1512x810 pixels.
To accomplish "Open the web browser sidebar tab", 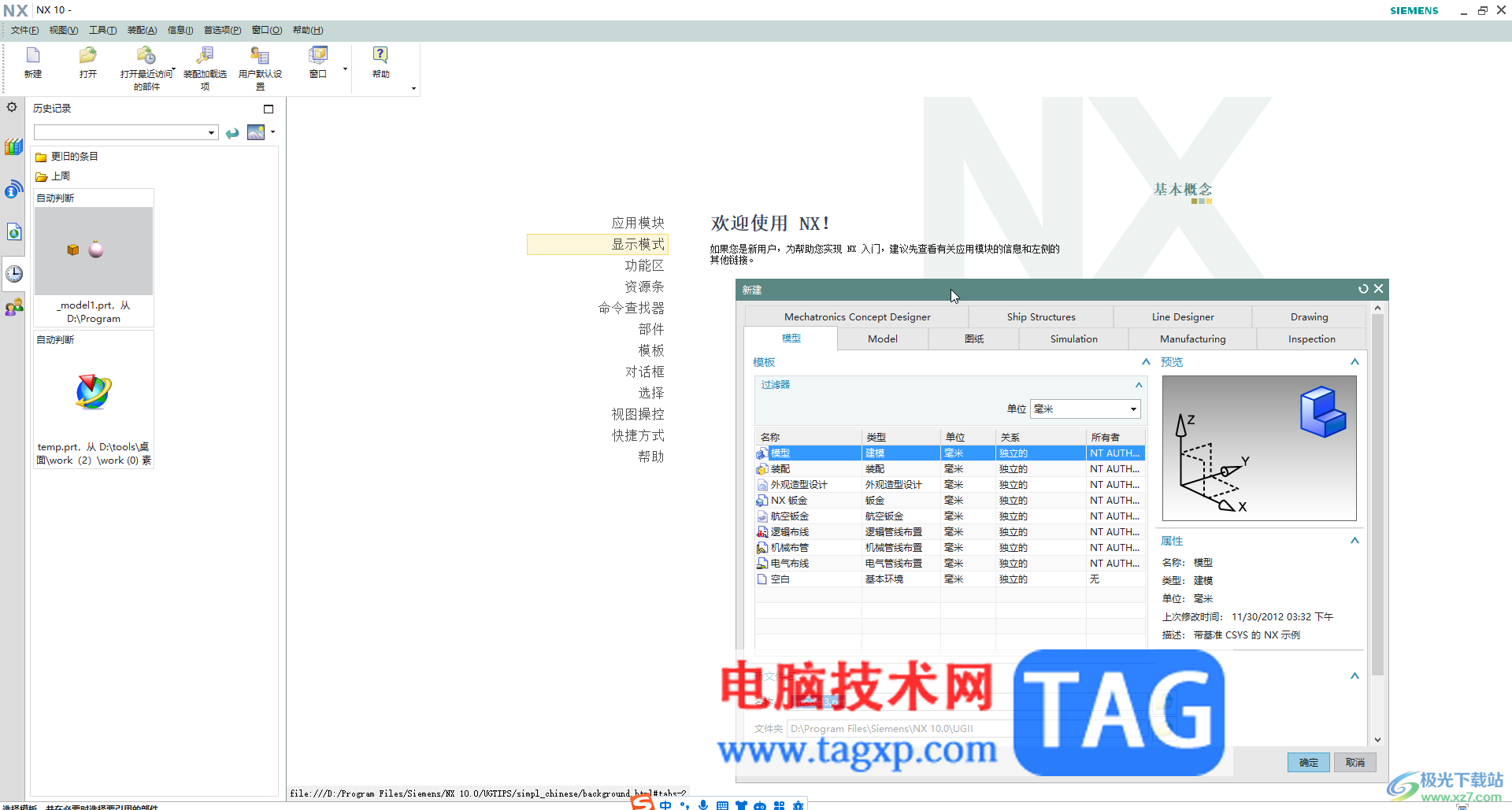I will pyautogui.click(x=13, y=231).
